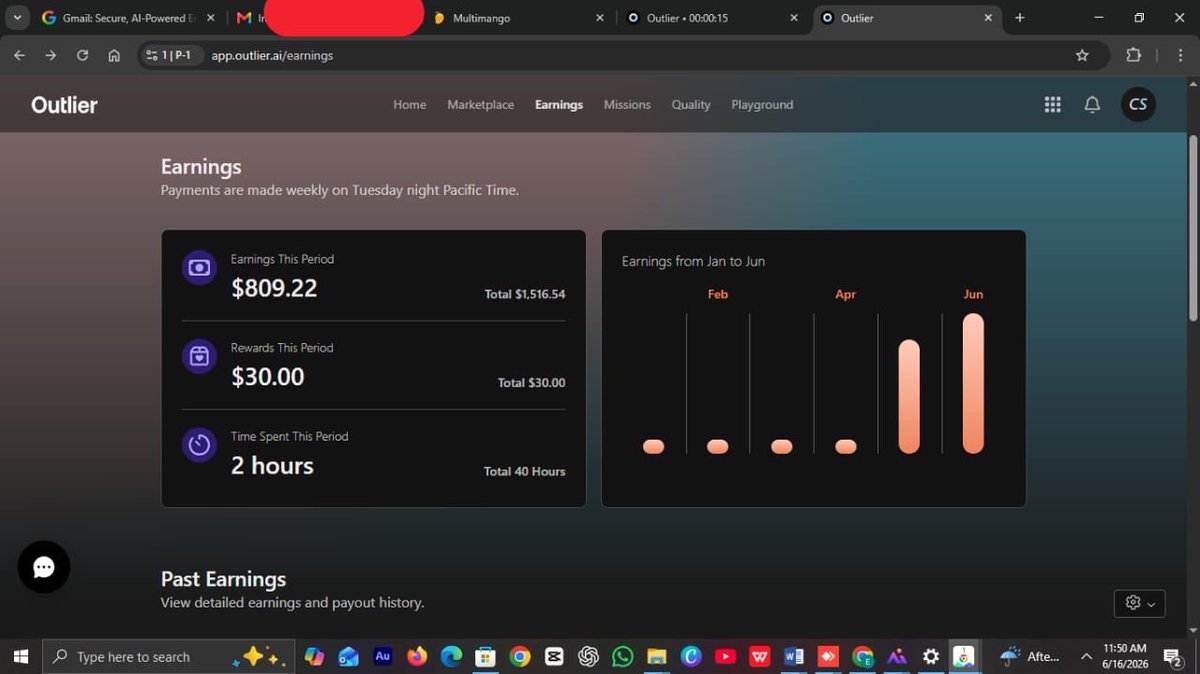The image size is (1200, 674).
Task: Click the page vertical scrollbar
Action: 1192,227
